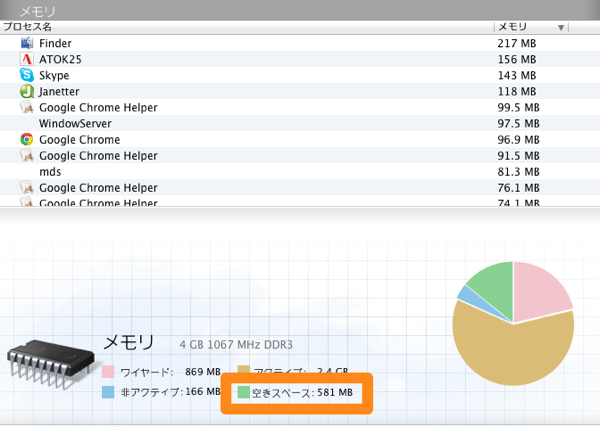Click the 143 MB memory value
This screenshot has width=600, height=427.
[x=517, y=75]
